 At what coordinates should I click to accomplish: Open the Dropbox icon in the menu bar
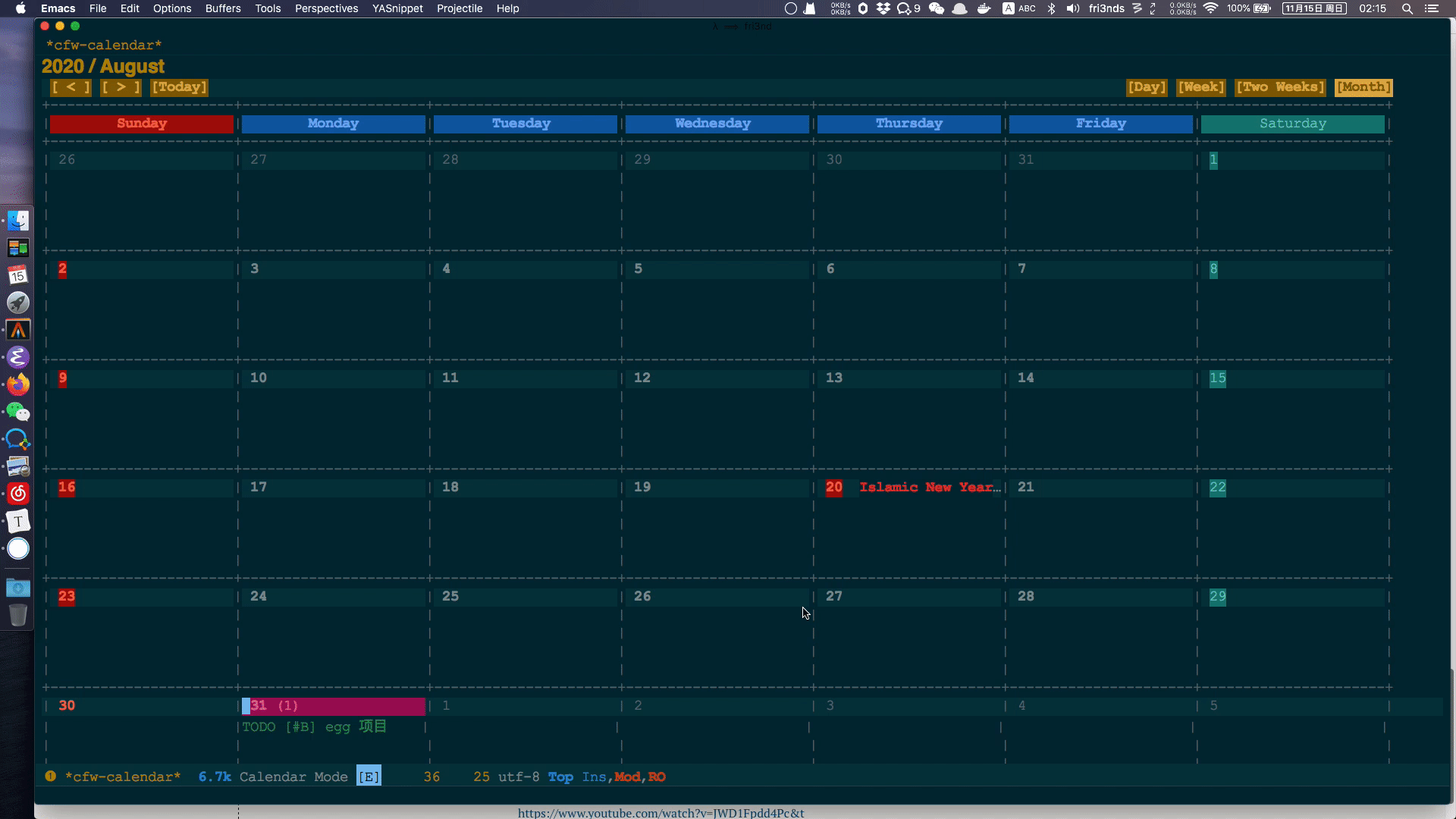point(884,8)
